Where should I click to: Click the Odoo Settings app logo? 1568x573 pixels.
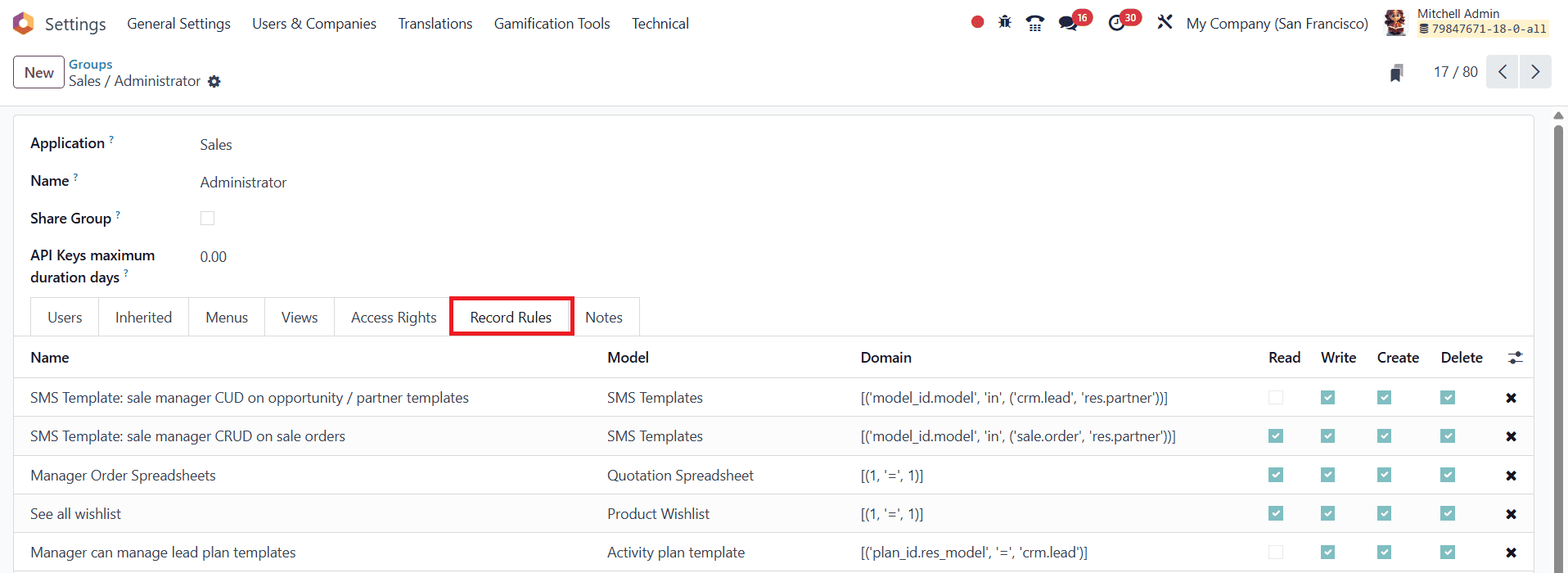coord(24,24)
